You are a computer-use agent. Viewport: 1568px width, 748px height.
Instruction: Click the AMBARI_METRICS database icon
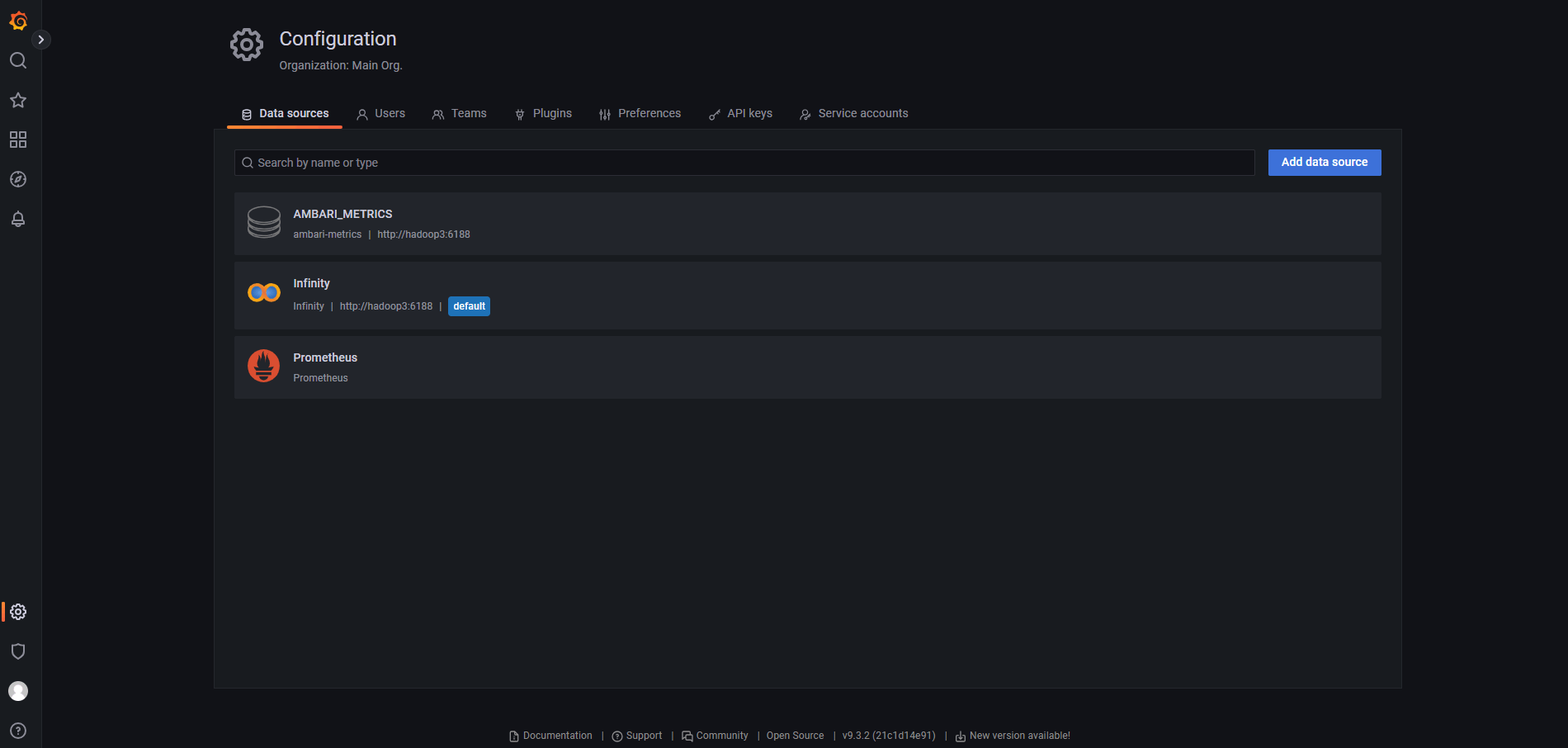264,223
